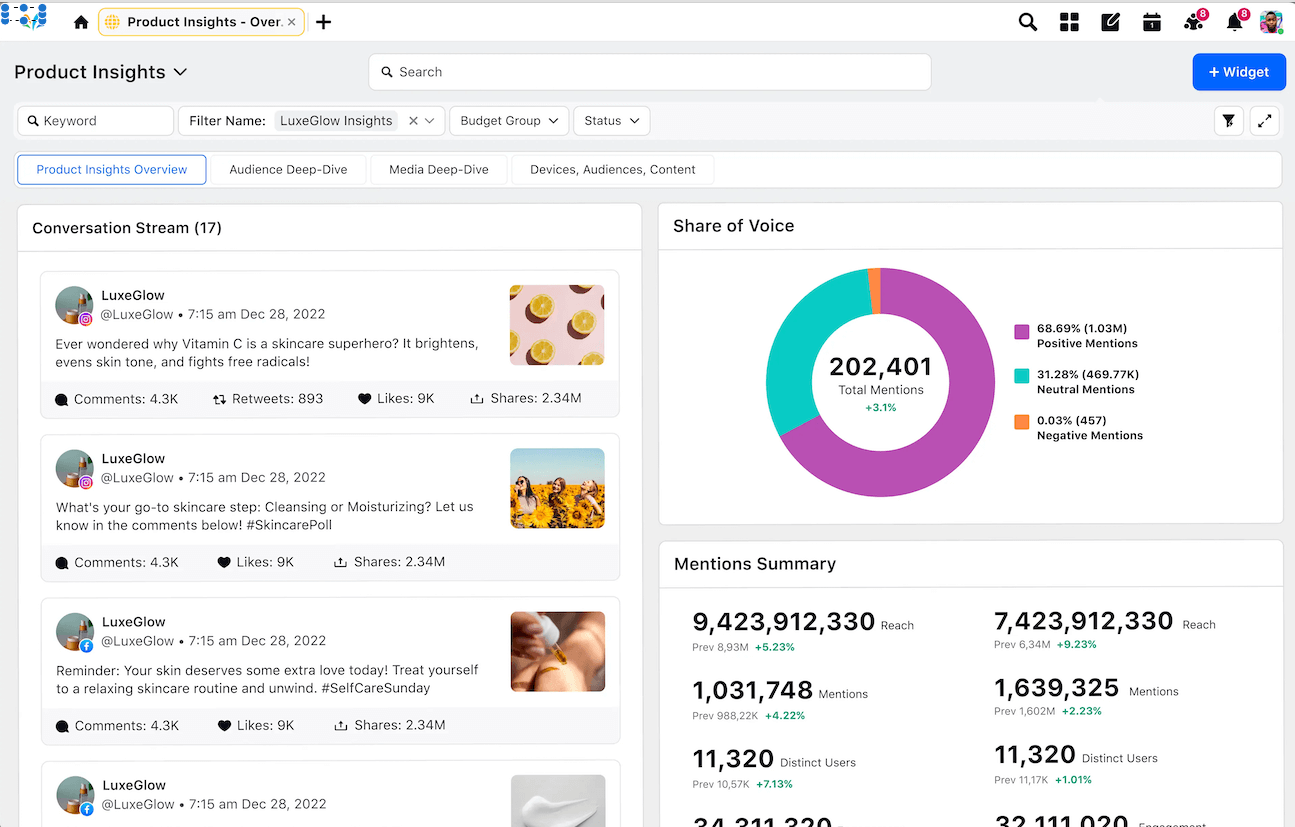Open Devices, Audiences, Content tab

point(613,170)
